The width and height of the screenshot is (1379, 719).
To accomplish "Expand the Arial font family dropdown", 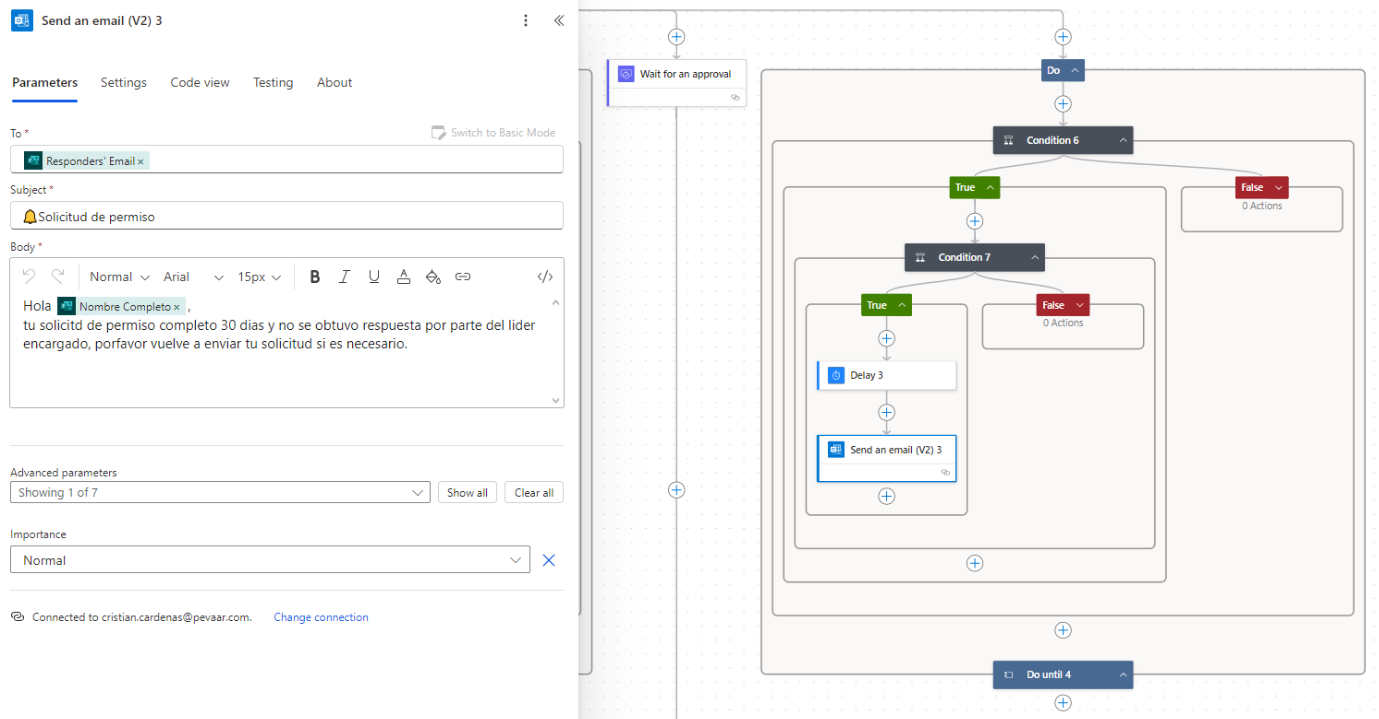I will (x=193, y=277).
